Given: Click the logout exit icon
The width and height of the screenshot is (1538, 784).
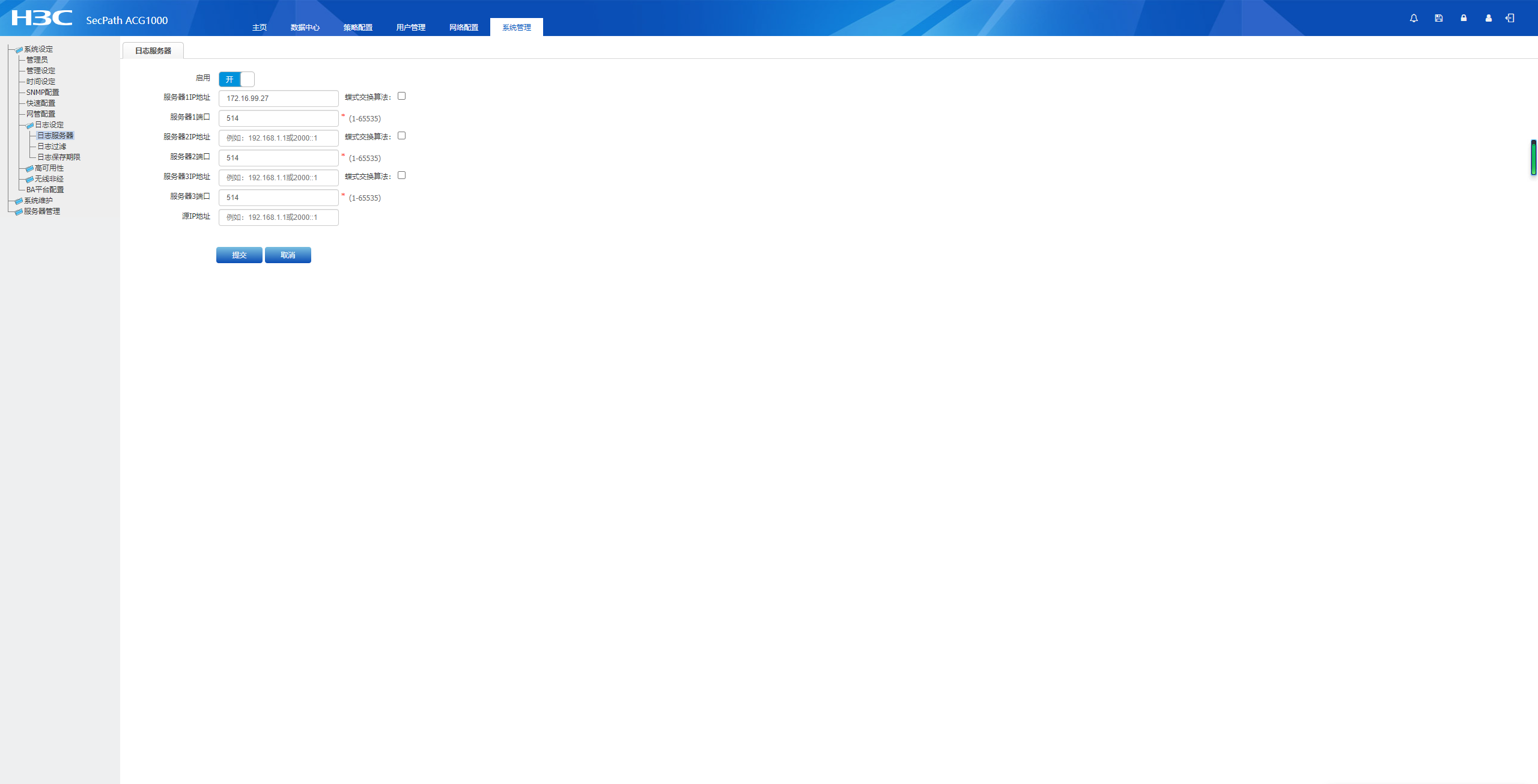Looking at the screenshot, I should click(1510, 18).
